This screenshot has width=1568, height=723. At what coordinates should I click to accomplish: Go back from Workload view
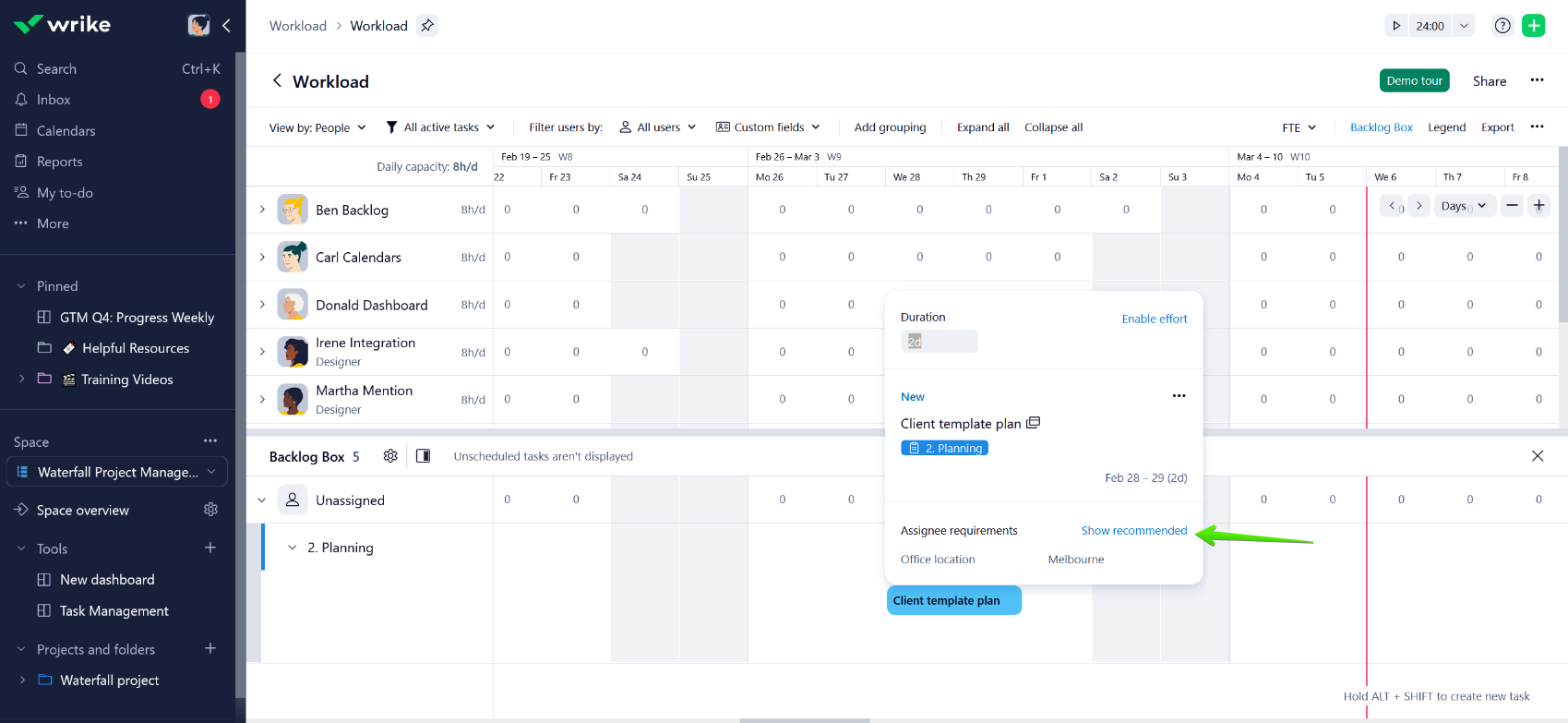tap(277, 81)
